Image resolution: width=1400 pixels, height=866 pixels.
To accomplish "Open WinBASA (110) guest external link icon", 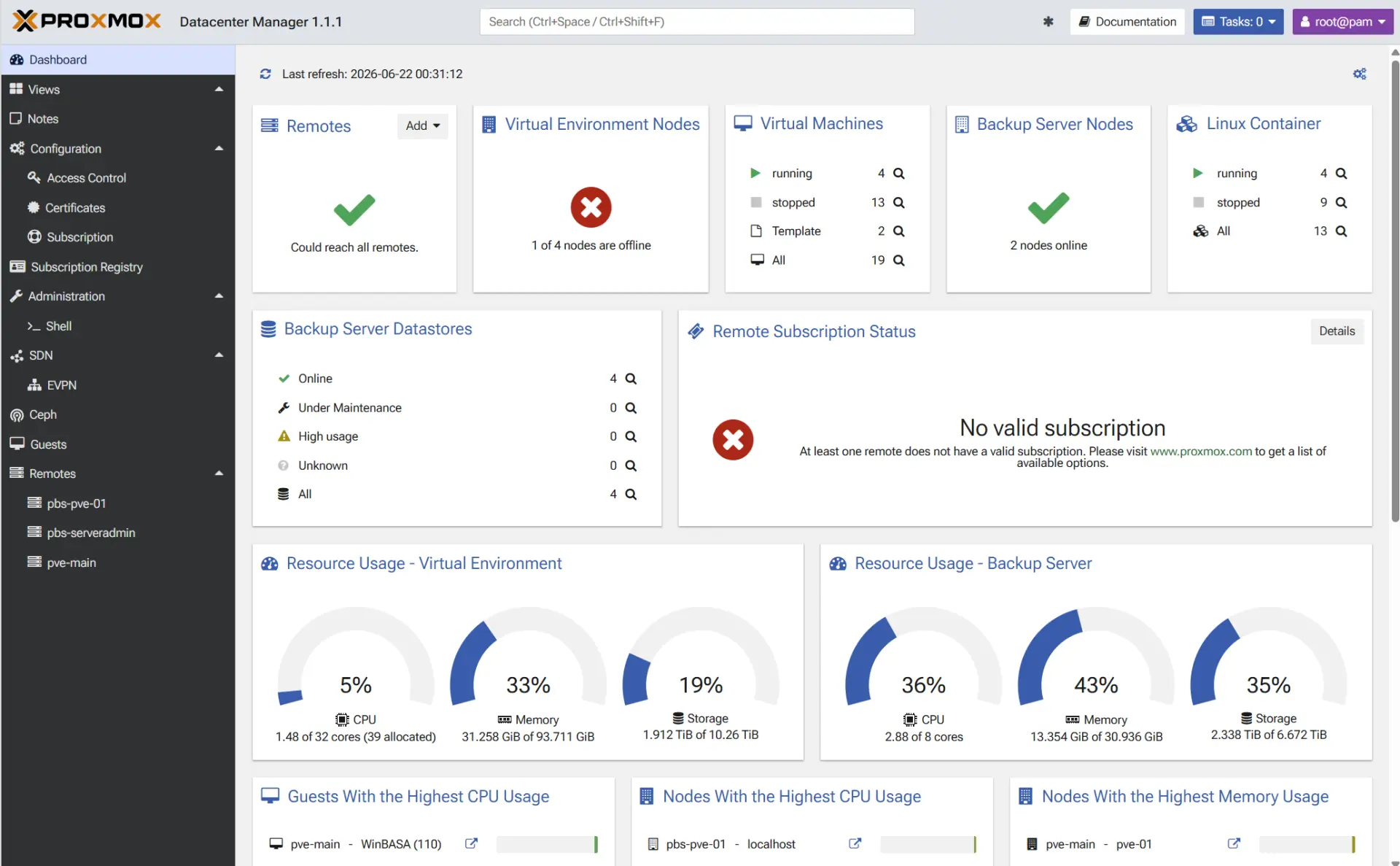I will pyautogui.click(x=471, y=843).
